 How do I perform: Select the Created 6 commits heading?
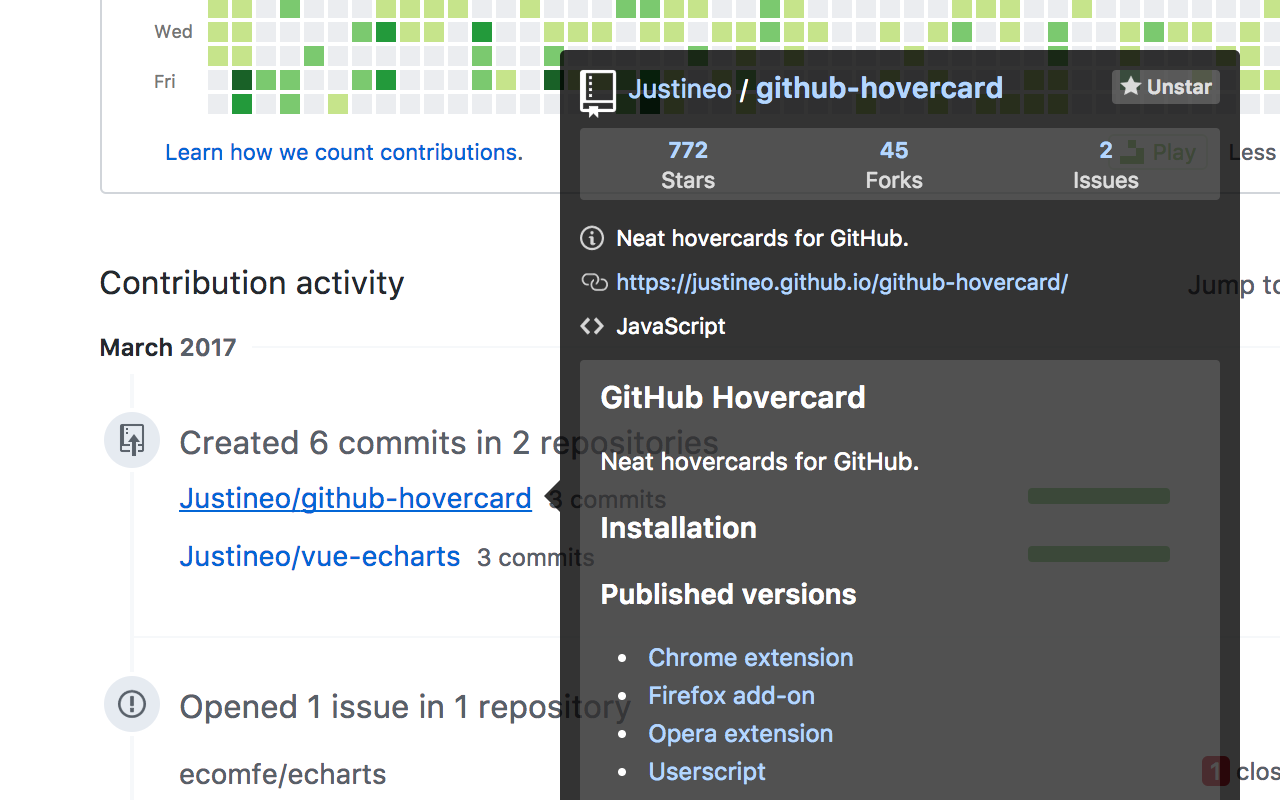pyautogui.click(x=448, y=442)
